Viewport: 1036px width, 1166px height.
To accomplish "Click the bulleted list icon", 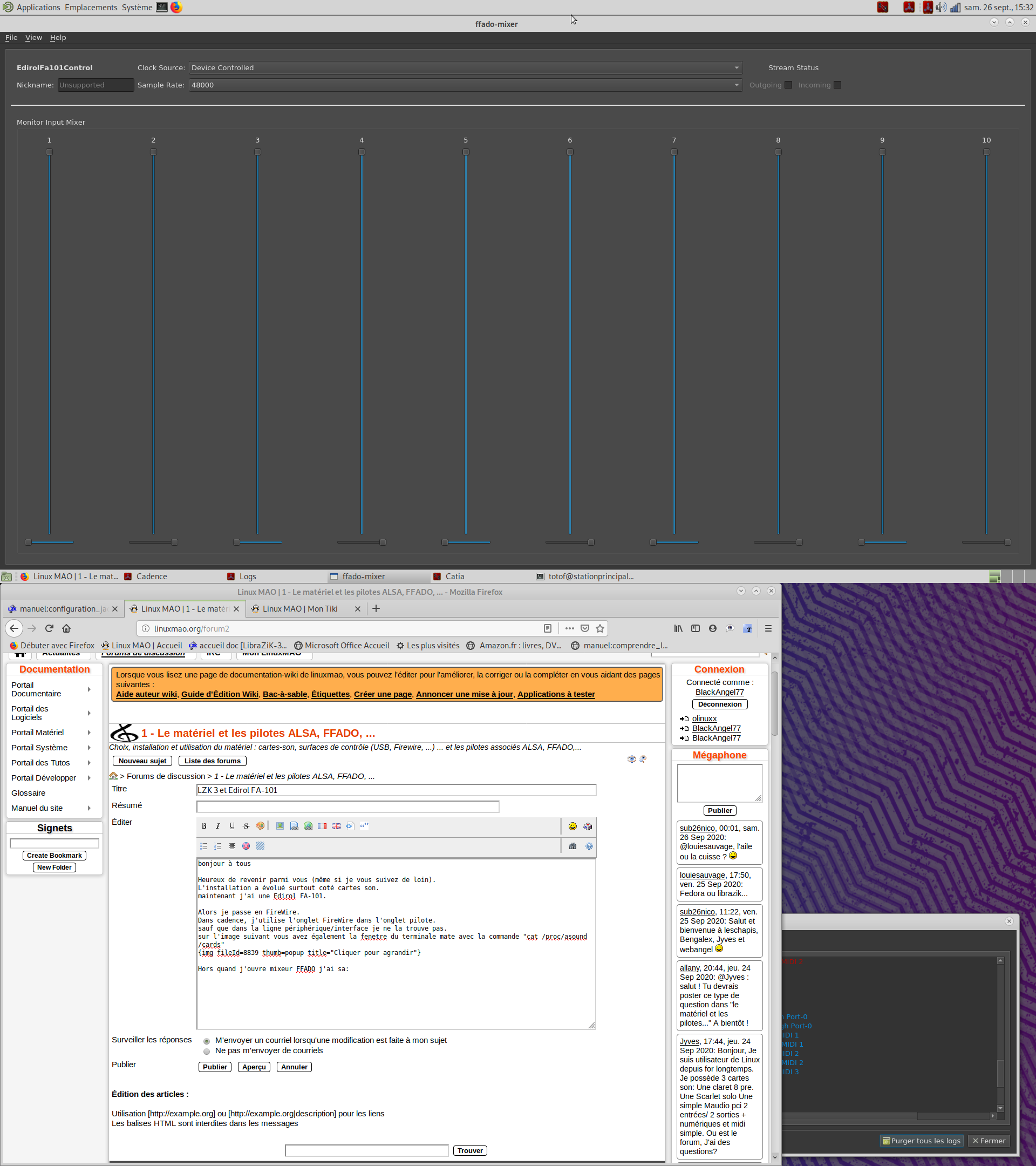I will (x=203, y=846).
